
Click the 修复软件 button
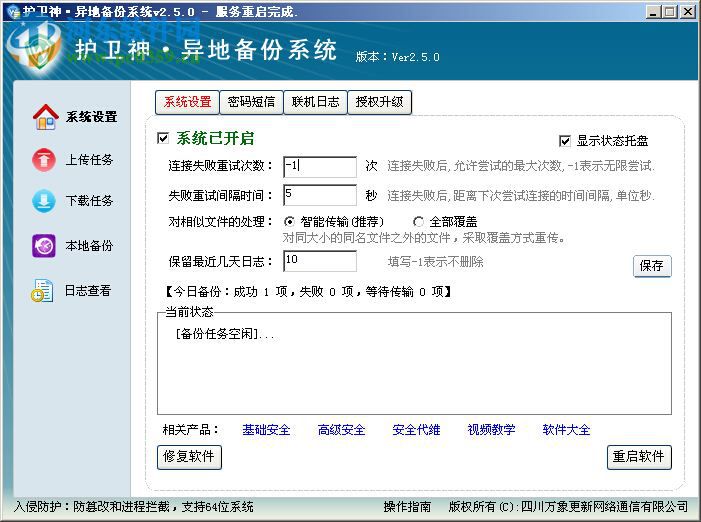(189, 457)
